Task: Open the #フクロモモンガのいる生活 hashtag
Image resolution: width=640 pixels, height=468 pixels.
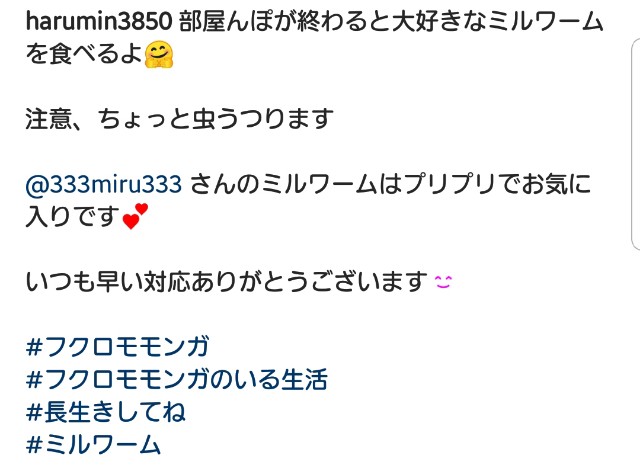Action: pos(177,379)
